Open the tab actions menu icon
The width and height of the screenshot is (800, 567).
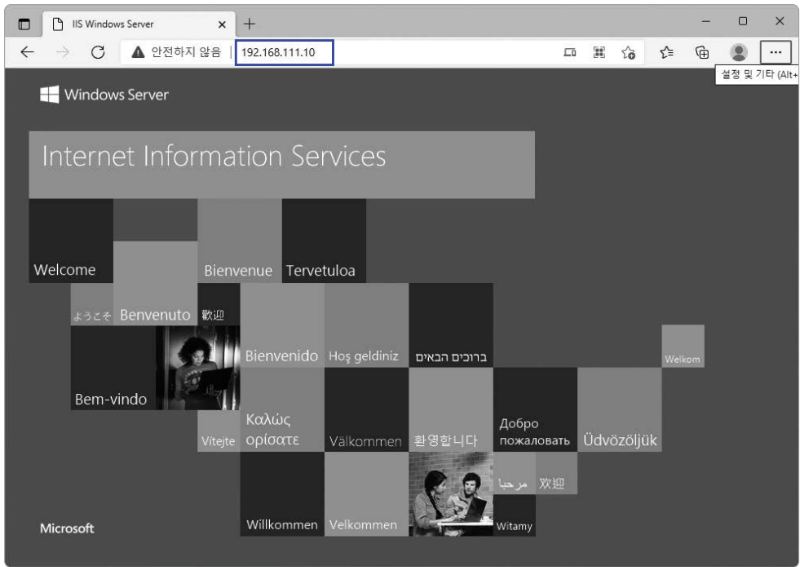coord(24,24)
